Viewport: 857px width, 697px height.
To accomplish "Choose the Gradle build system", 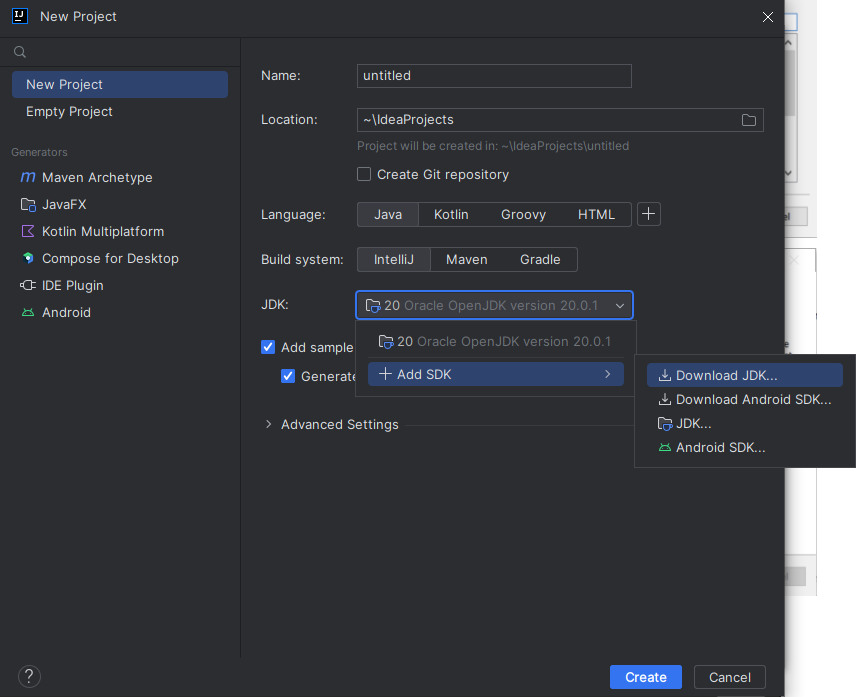I will (x=540, y=260).
